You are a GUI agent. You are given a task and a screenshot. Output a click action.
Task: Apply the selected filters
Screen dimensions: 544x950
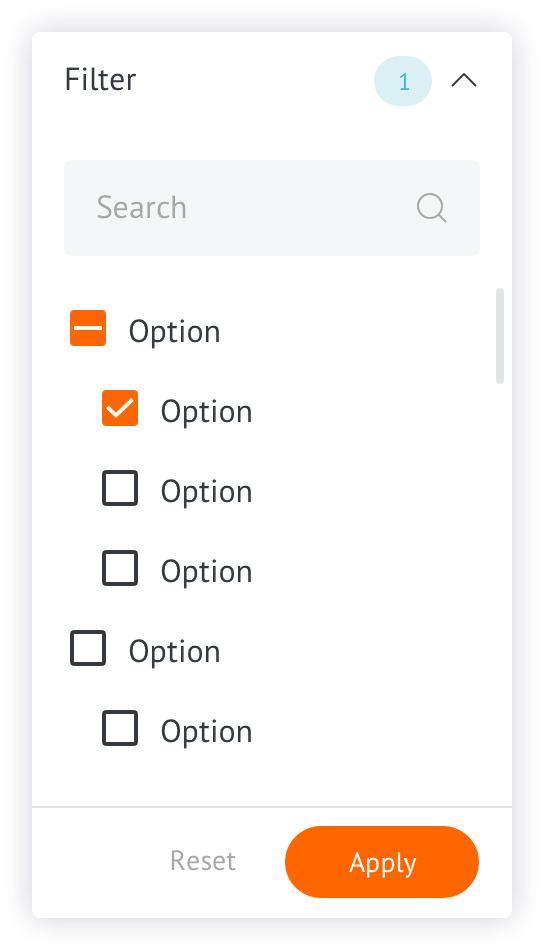[x=382, y=862]
